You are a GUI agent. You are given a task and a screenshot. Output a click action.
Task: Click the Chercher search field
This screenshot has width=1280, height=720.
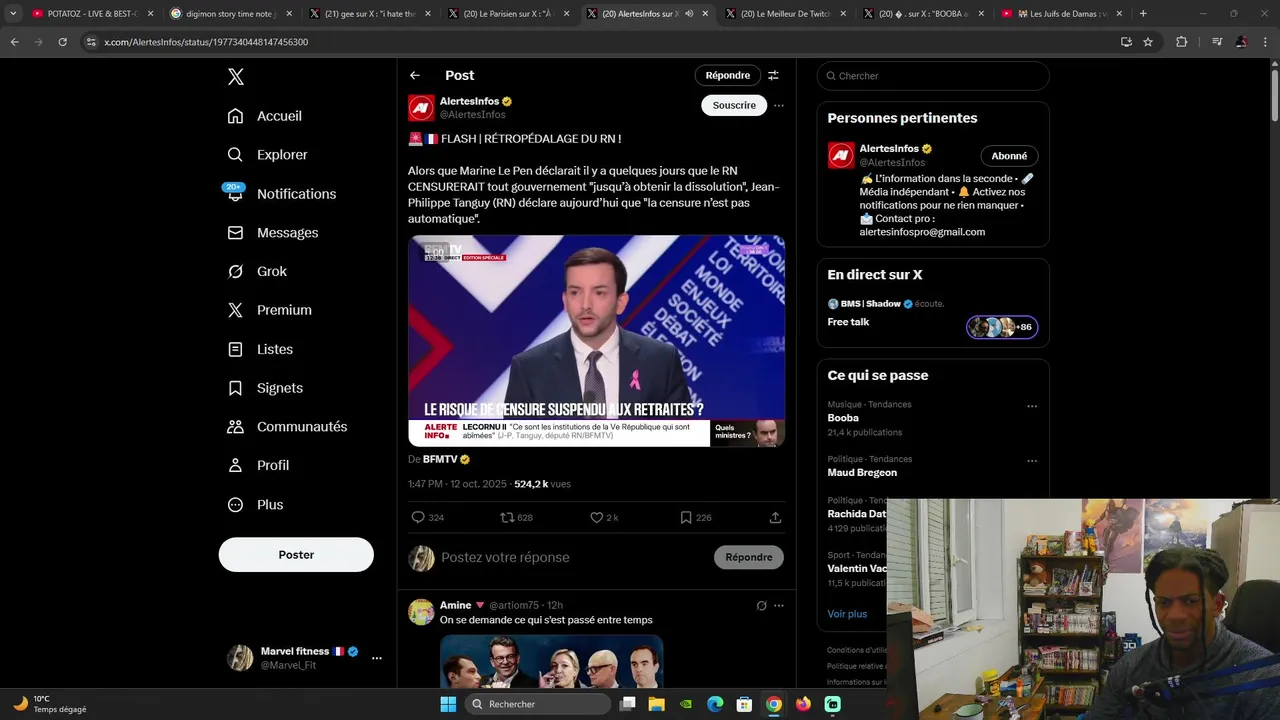click(x=933, y=76)
